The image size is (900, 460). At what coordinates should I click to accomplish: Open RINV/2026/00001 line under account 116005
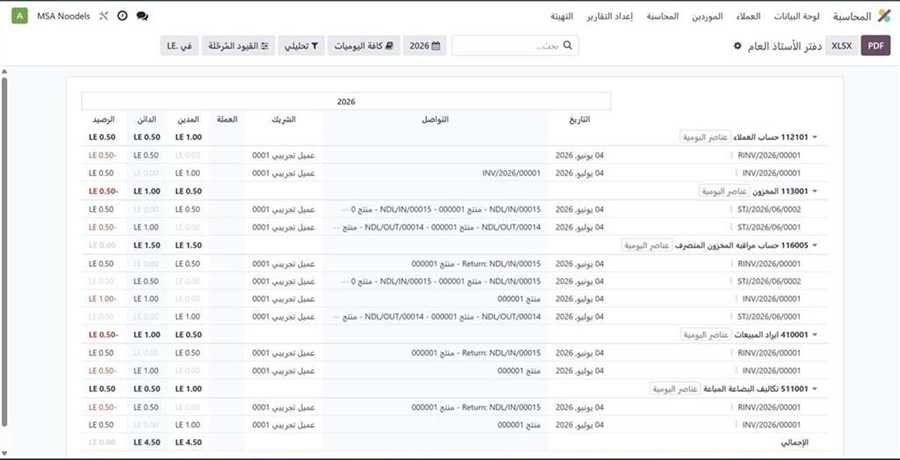coord(769,264)
